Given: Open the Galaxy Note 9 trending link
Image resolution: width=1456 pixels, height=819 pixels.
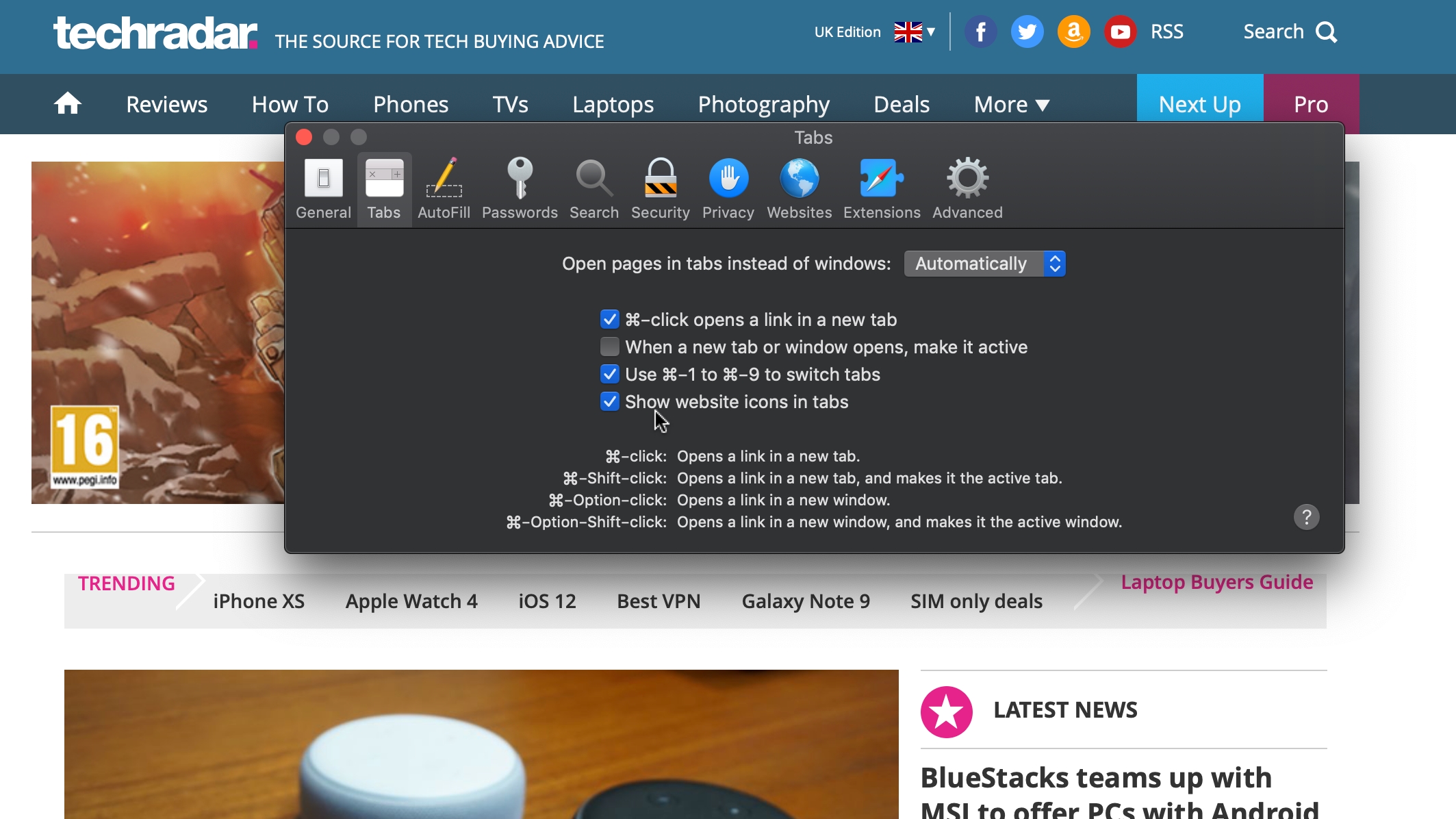Looking at the screenshot, I should (806, 601).
